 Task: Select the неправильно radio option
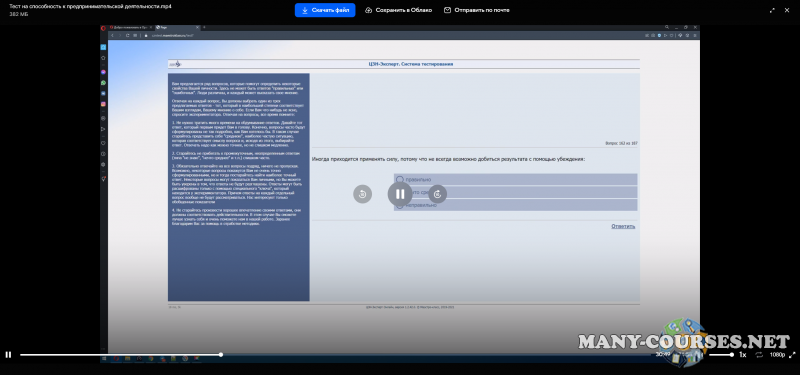tap(400, 205)
